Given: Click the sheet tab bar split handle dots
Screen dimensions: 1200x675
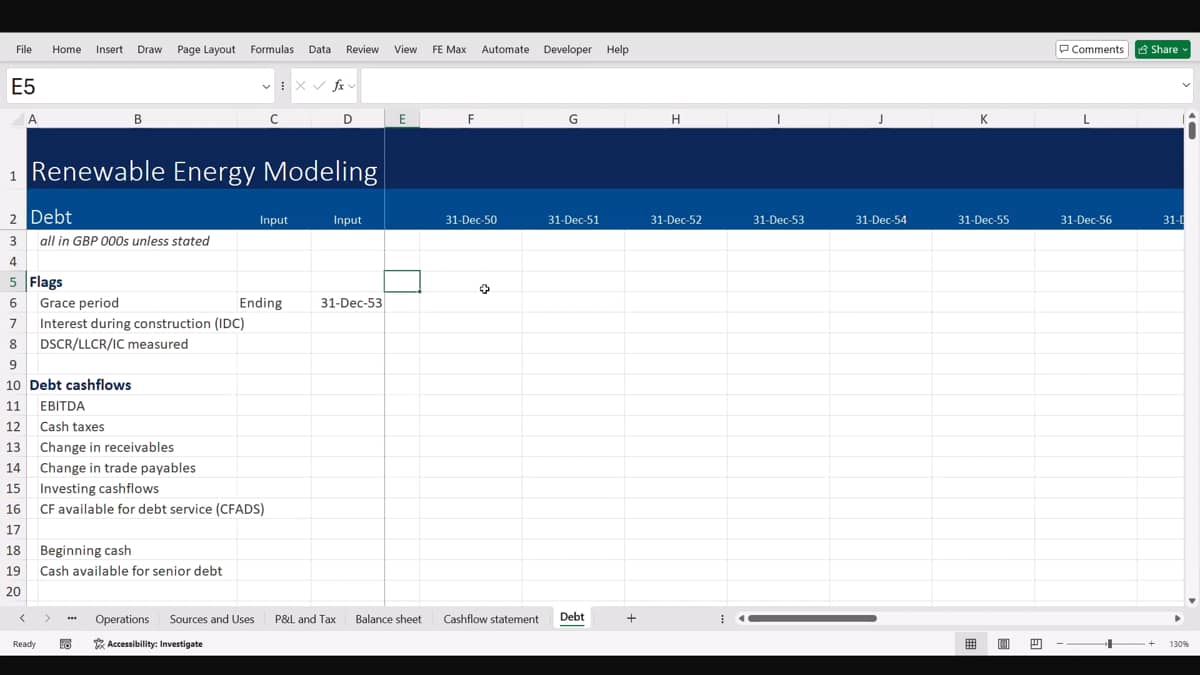Looking at the screenshot, I should (722, 619).
